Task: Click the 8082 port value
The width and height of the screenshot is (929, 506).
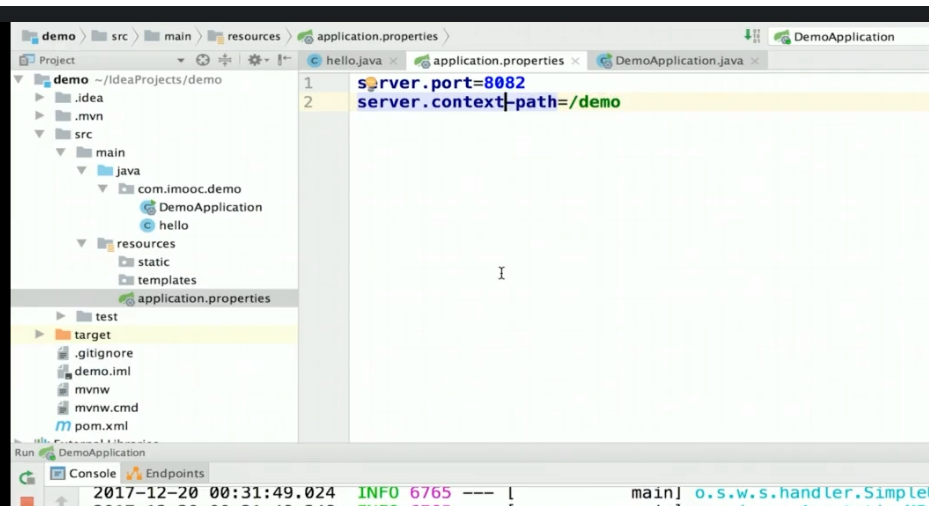Action: [x=504, y=83]
